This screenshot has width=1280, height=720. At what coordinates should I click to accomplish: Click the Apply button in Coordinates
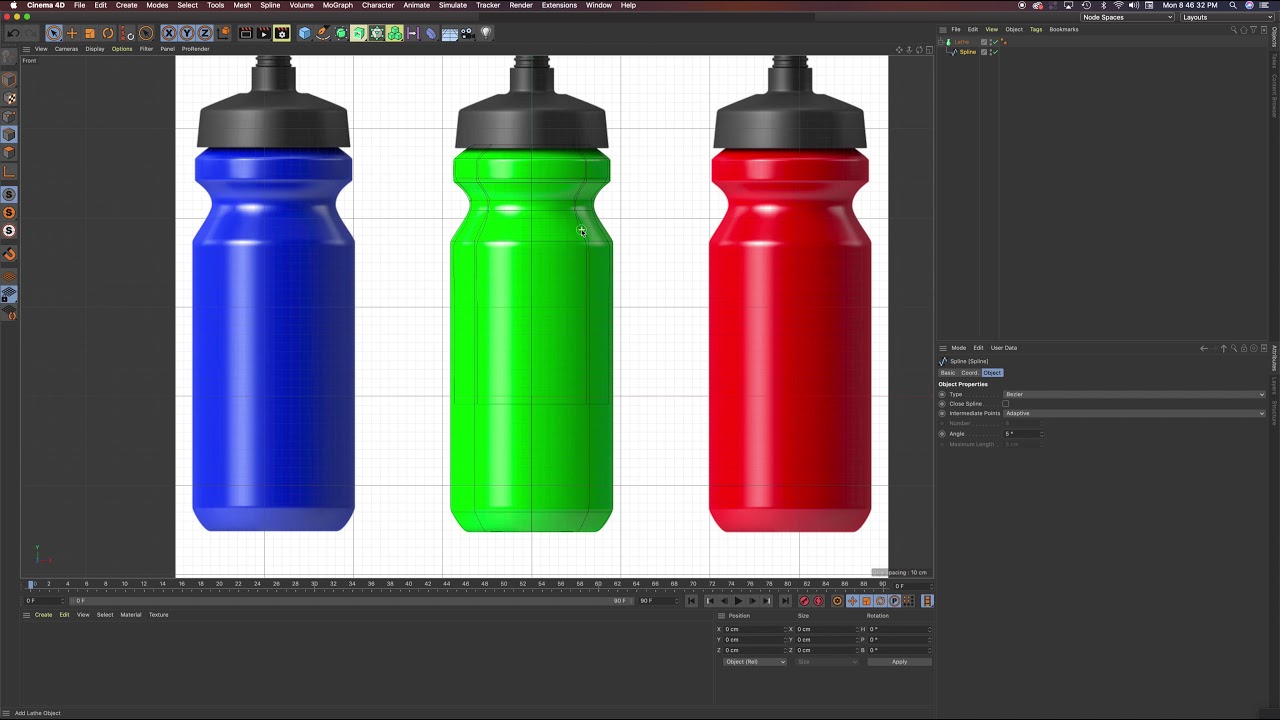[x=899, y=662]
